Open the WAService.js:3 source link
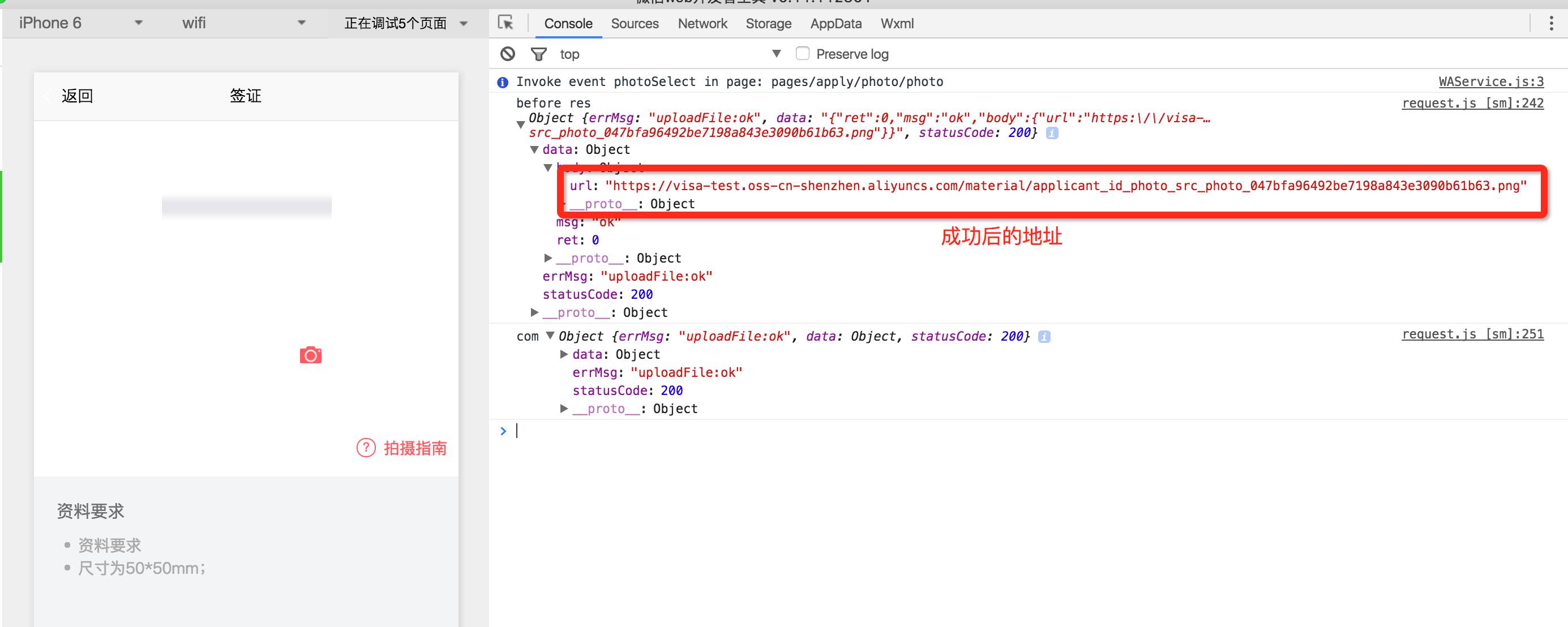The width and height of the screenshot is (1568, 627). pyautogui.click(x=1490, y=81)
